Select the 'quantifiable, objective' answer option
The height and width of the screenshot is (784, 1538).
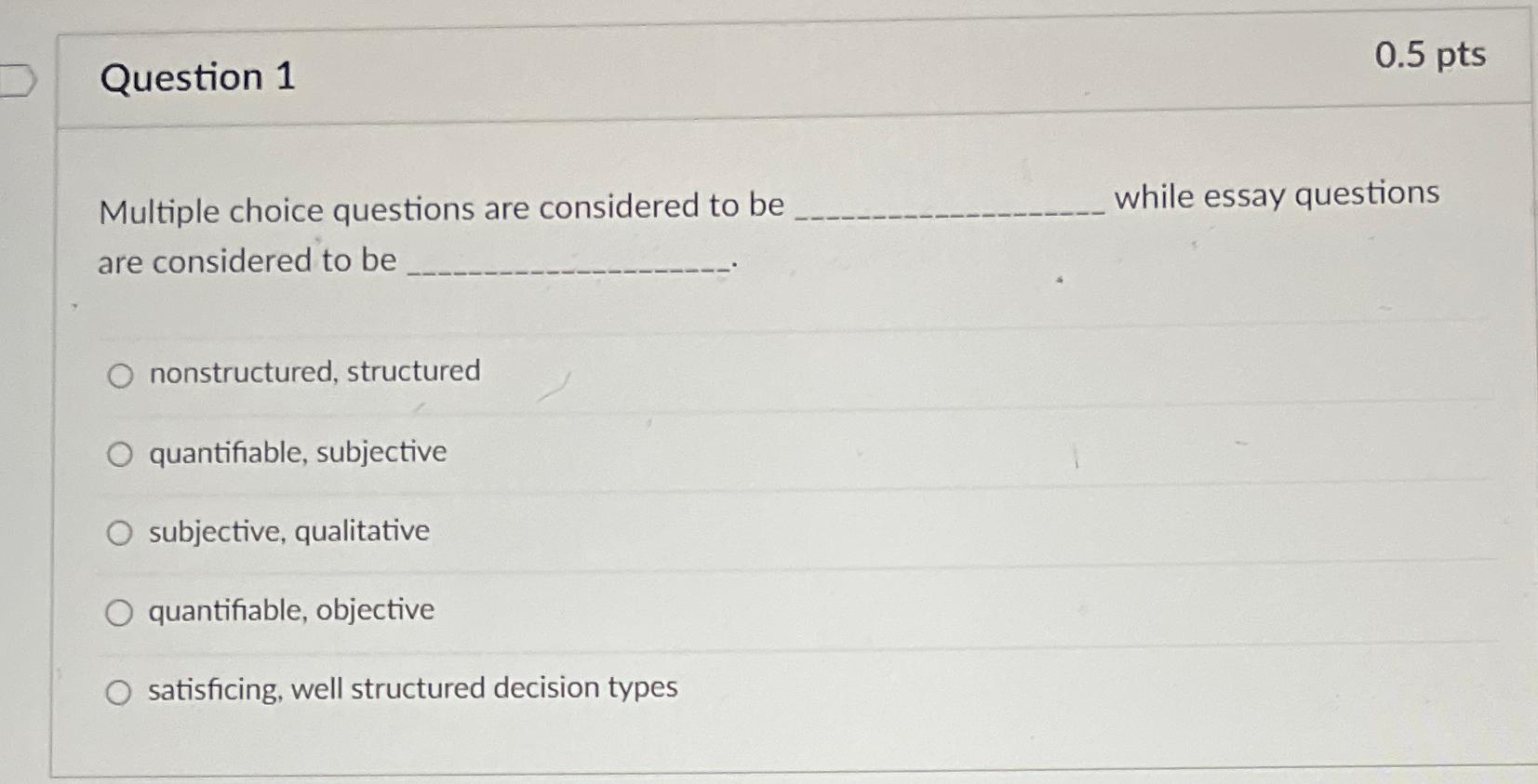click(119, 612)
